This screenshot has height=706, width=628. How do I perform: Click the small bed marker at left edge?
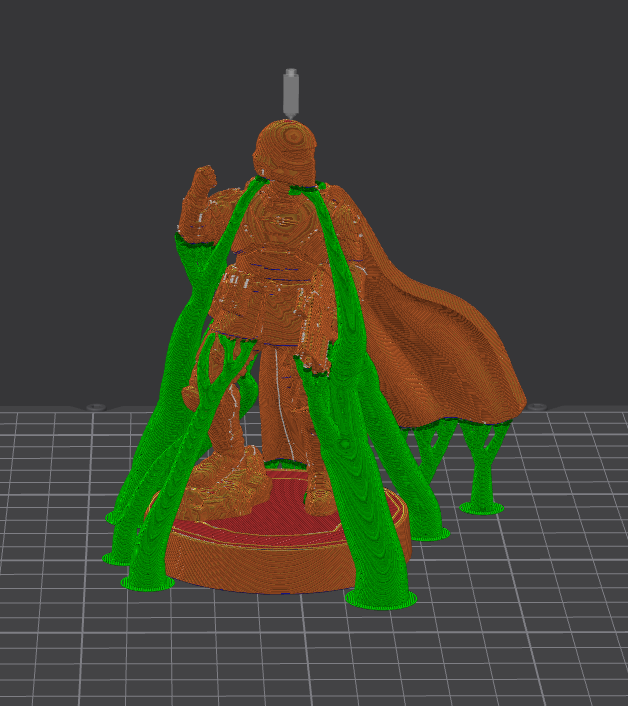click(x=96, y=406)
